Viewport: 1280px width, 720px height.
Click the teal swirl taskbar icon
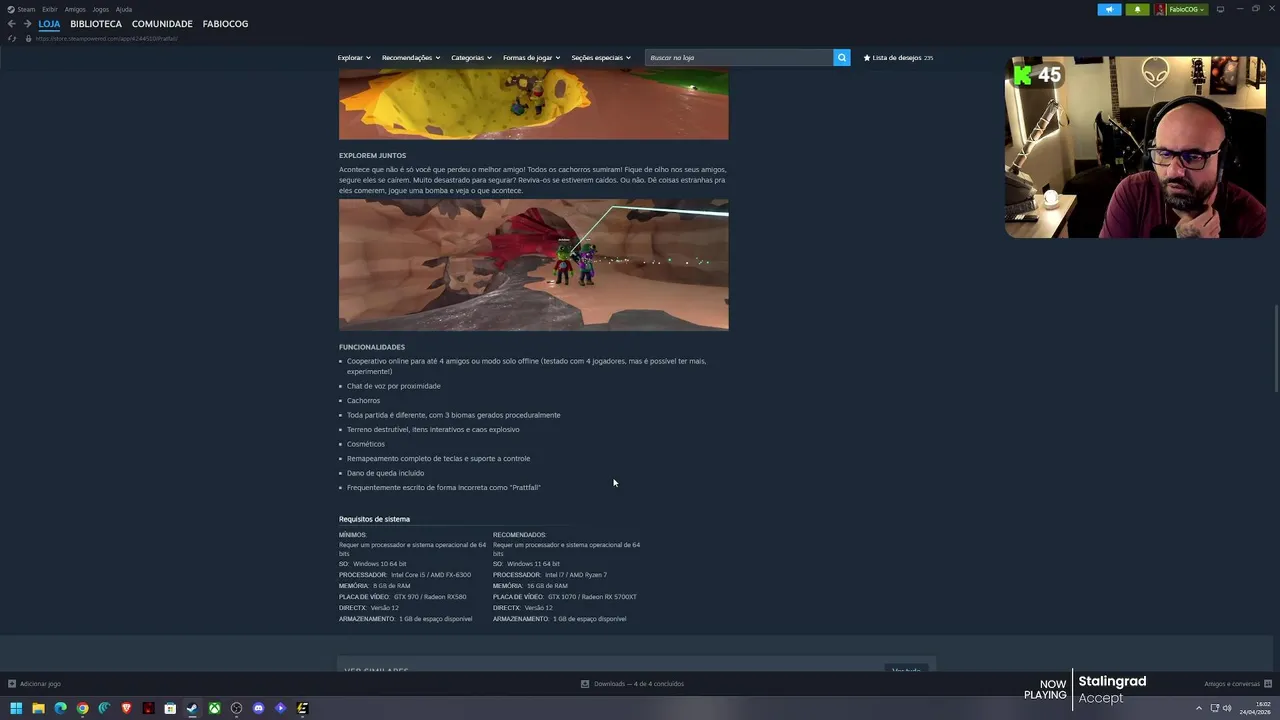tap(104, 708)
